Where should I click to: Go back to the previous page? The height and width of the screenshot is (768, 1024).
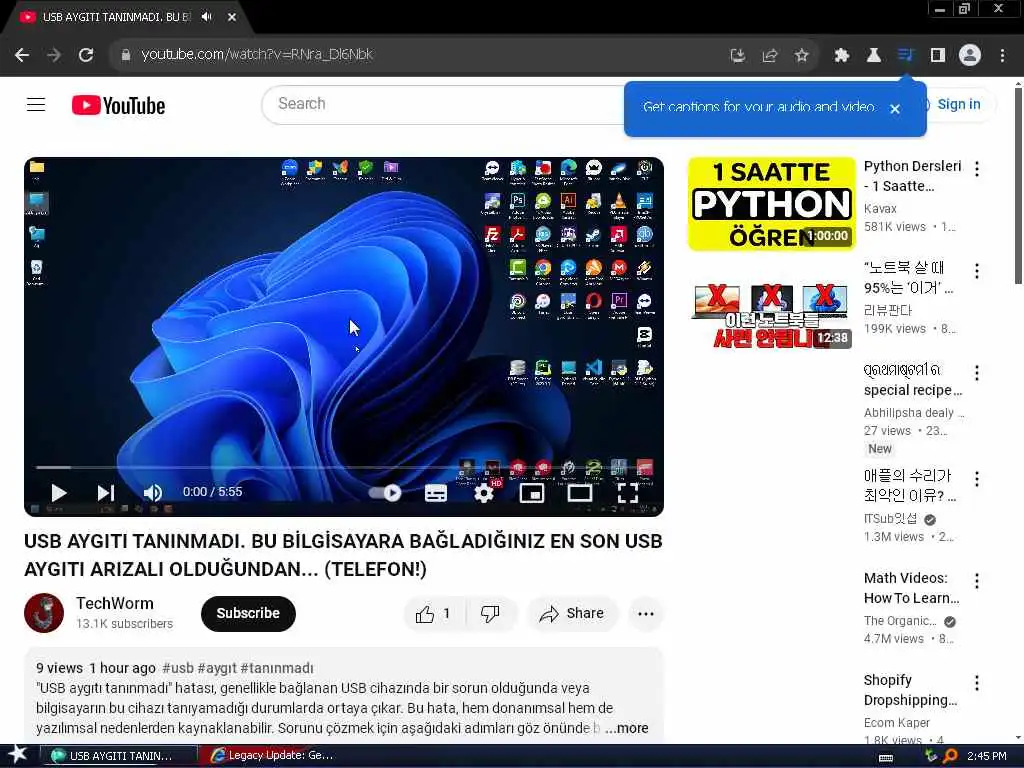pos(22,55)
